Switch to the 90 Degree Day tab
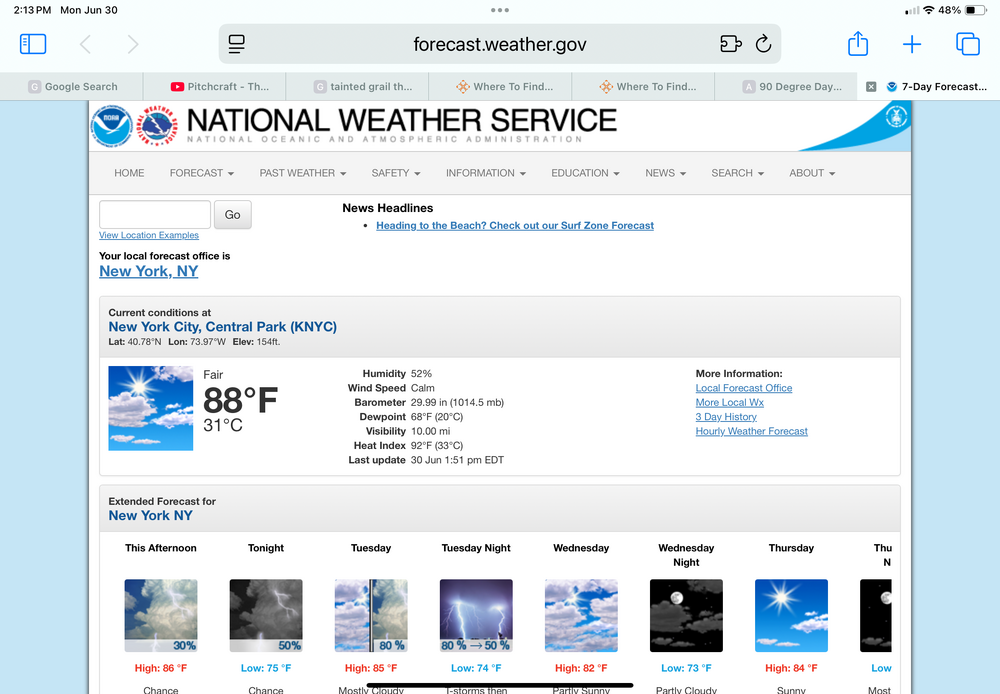1000x694 pixels. pos(786,87)
